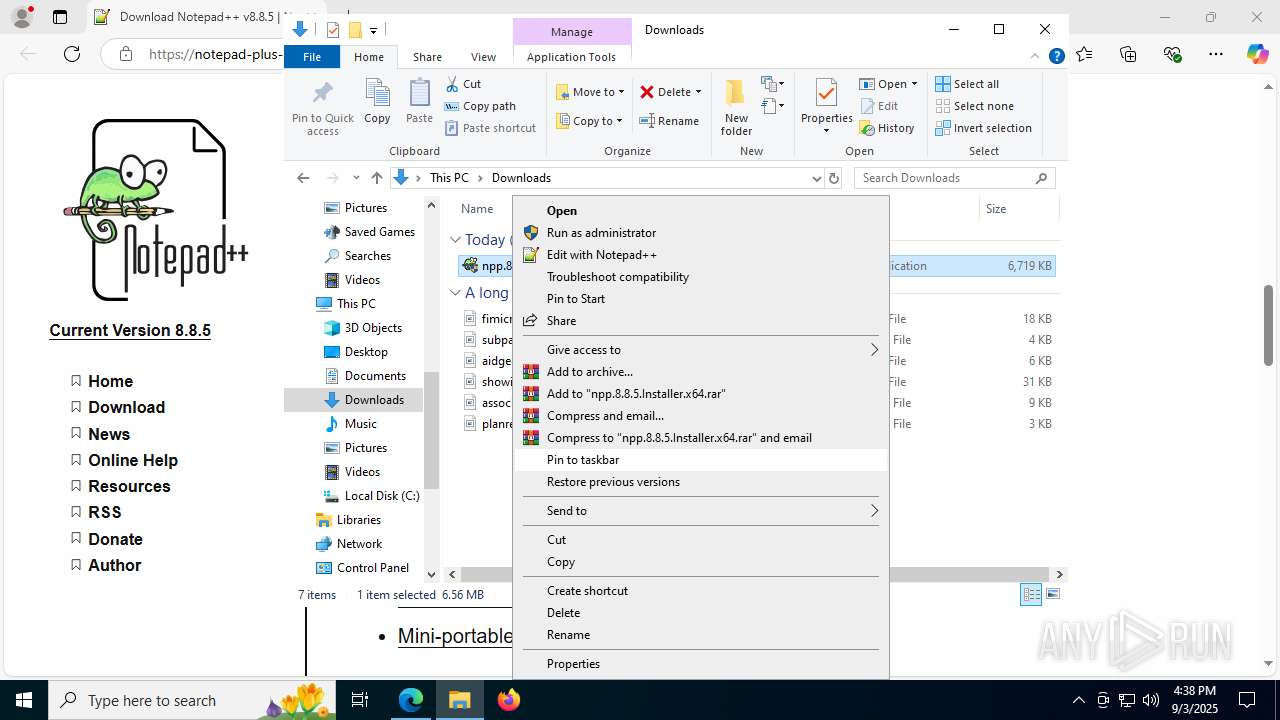
Task: Open the Quick Access Toolbar customize dropdown
Action: tap(373, 30)
